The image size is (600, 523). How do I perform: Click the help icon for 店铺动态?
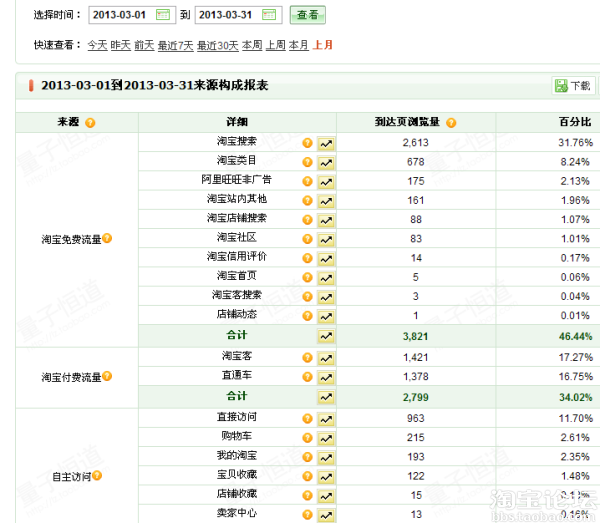307,316
